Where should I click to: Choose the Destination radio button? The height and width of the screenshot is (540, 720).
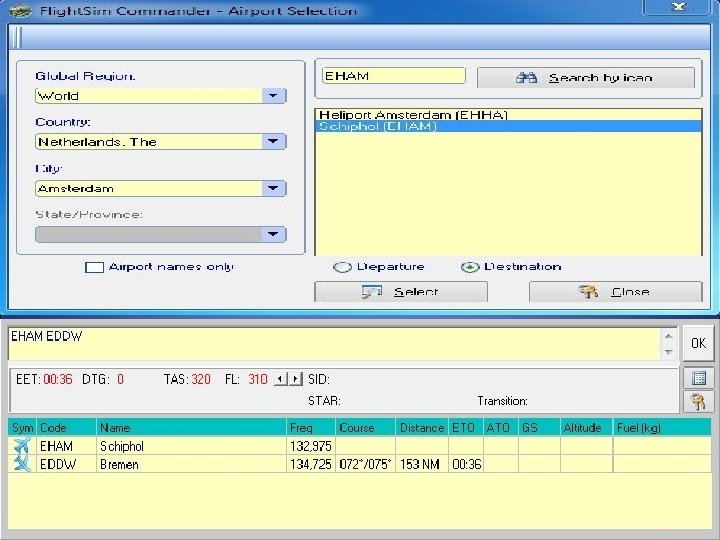(x=470, y=267)
